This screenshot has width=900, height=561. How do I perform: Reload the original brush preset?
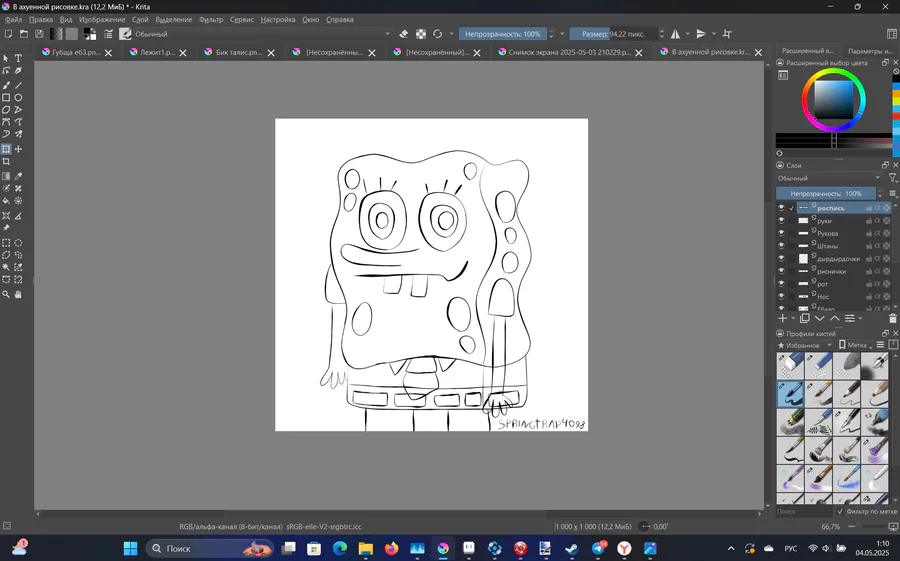[x=437, y=34]
